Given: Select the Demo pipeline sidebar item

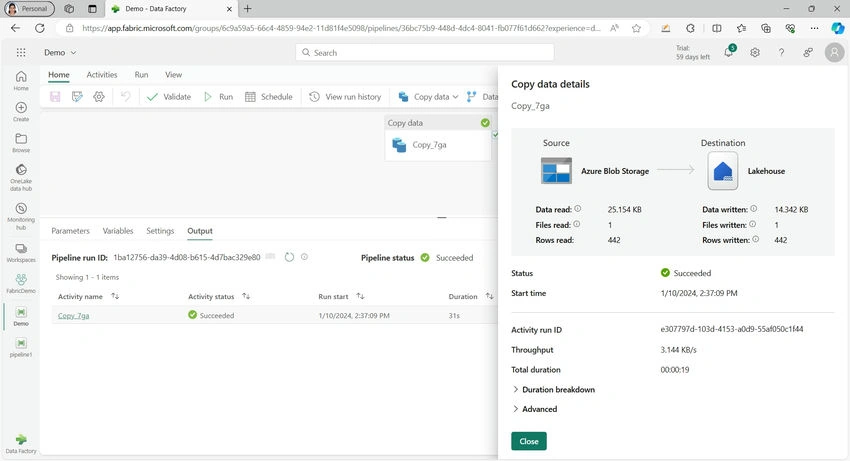Looking at the screenshot, I should coord(21,316).
